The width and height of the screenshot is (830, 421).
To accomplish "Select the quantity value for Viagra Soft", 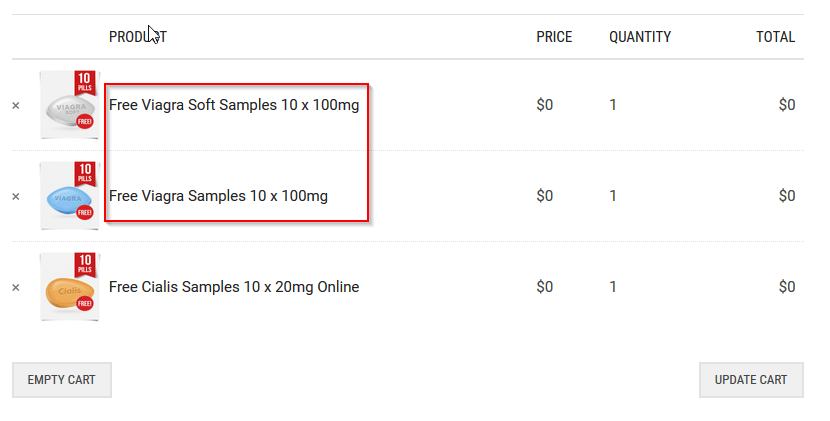I will click(x=613, y=105).
